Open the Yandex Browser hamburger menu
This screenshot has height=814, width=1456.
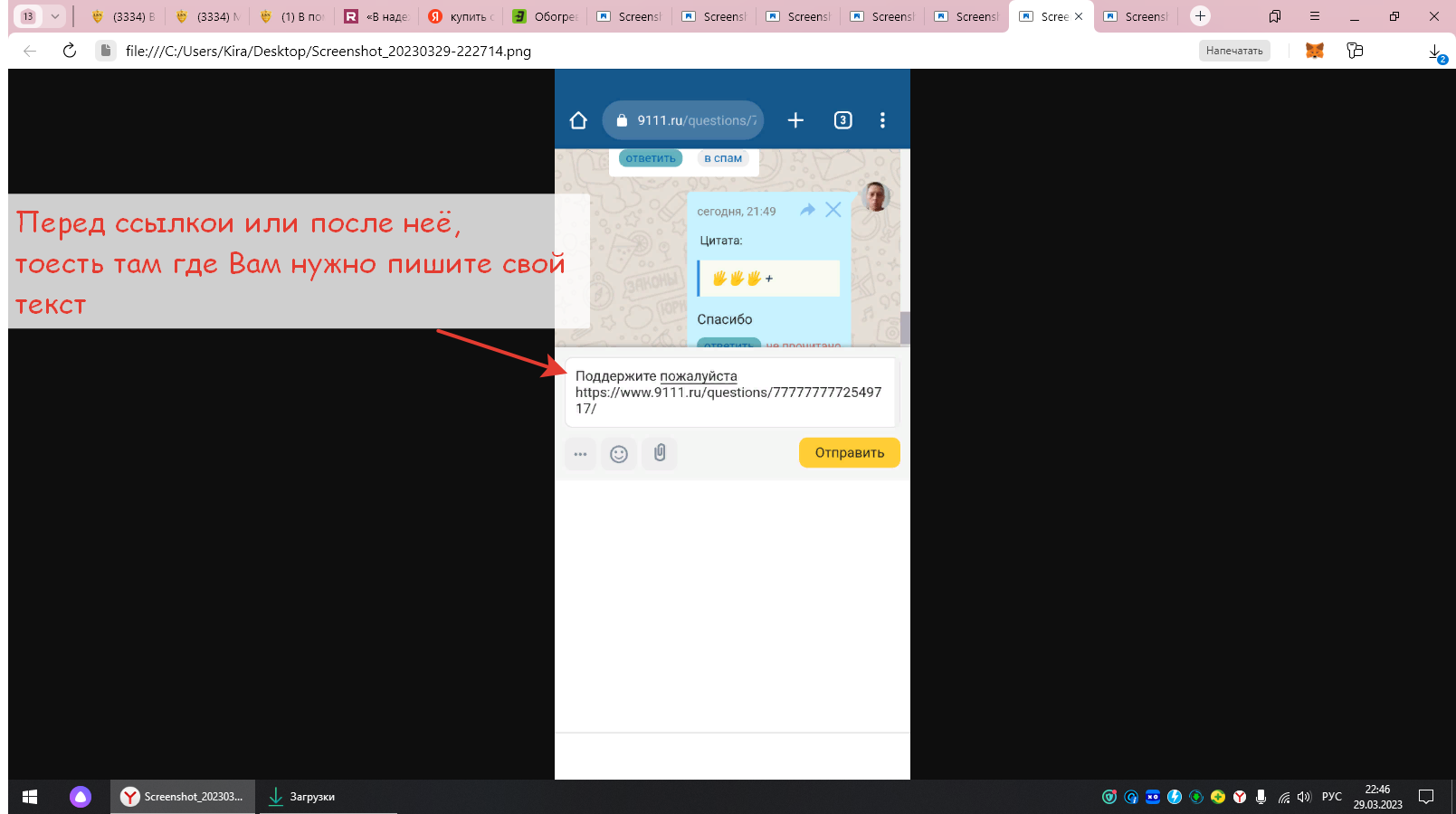point(1315,16)
